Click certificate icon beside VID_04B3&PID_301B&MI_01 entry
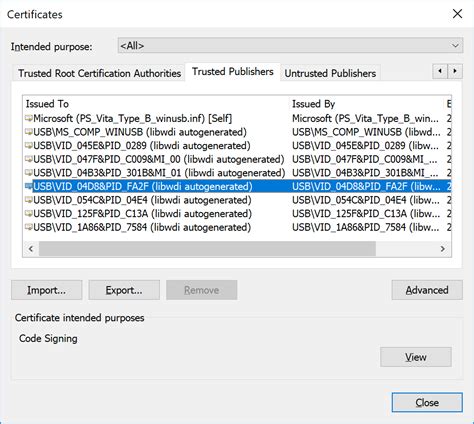 pyautogui.click(x=29, y=173)
